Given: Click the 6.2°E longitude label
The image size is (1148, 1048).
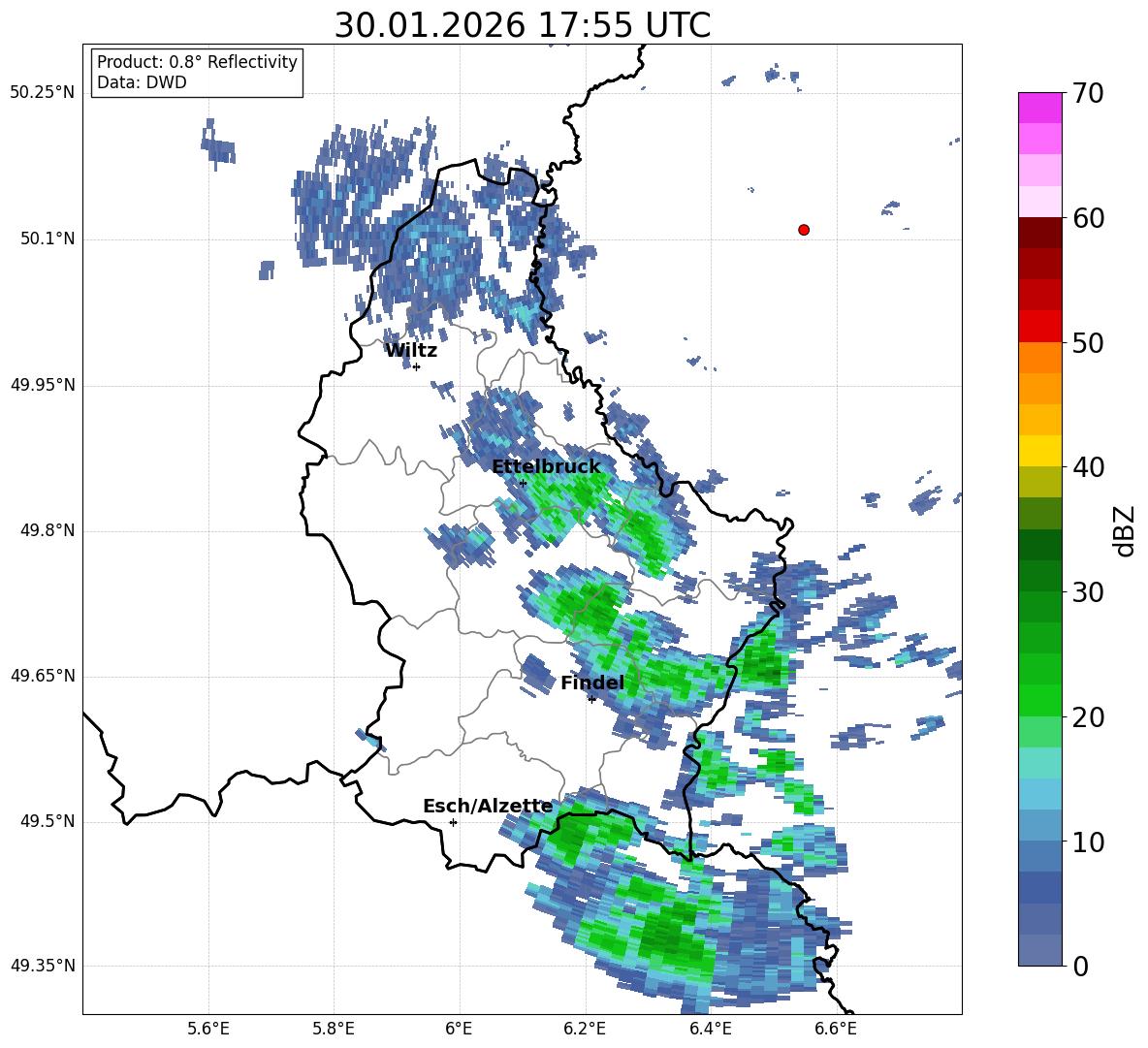Looking at the screenshot, I should [585, 1029].
